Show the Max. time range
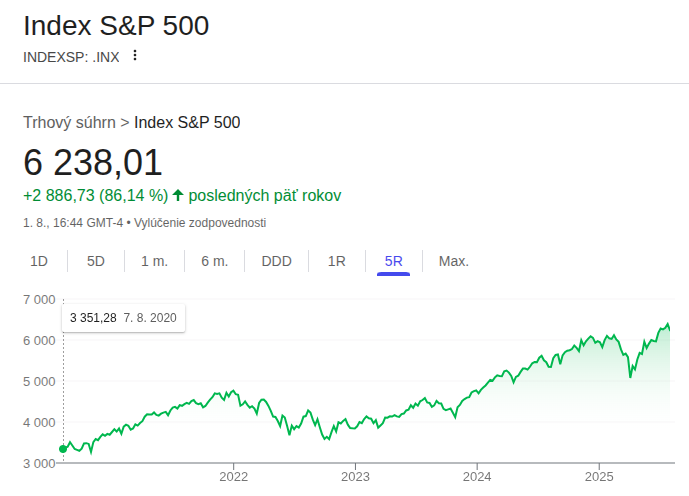This screenshot has height=496, width=689. [453, 261]
